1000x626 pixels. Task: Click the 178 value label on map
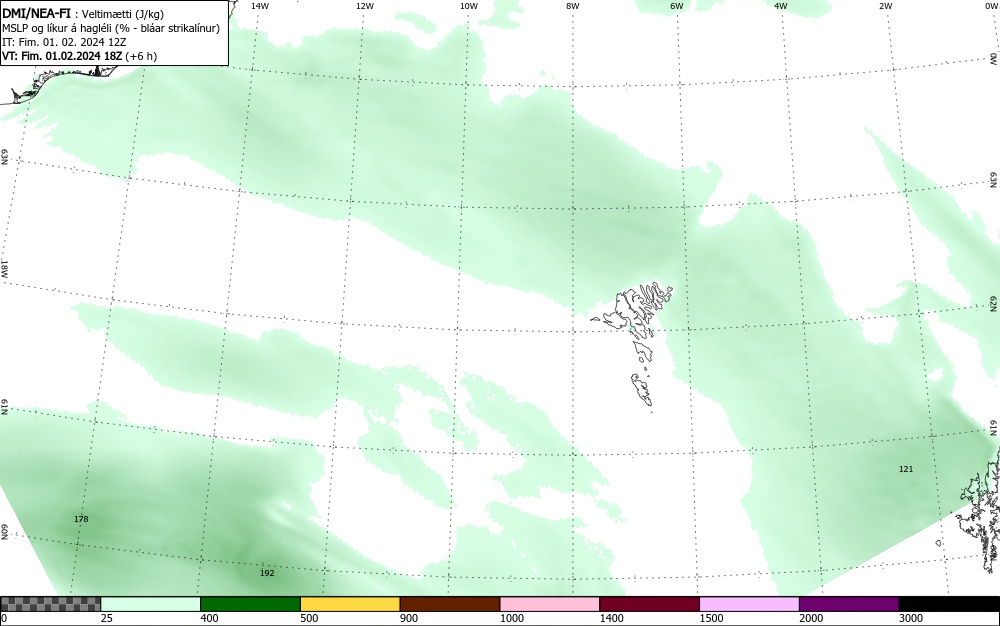pyautogui.click(x=81, y=519)
